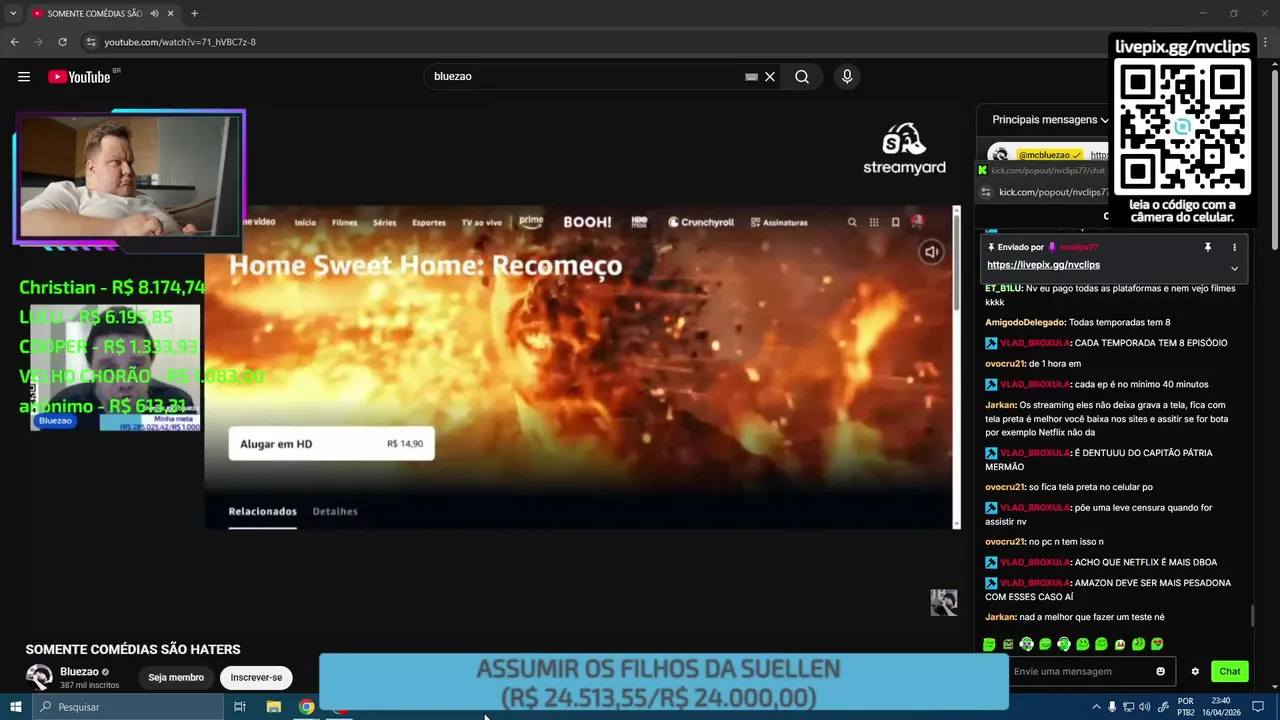Click the Inscrever-se subscribe button
This screenshot has width=1280, height=720.
[256, 677]
